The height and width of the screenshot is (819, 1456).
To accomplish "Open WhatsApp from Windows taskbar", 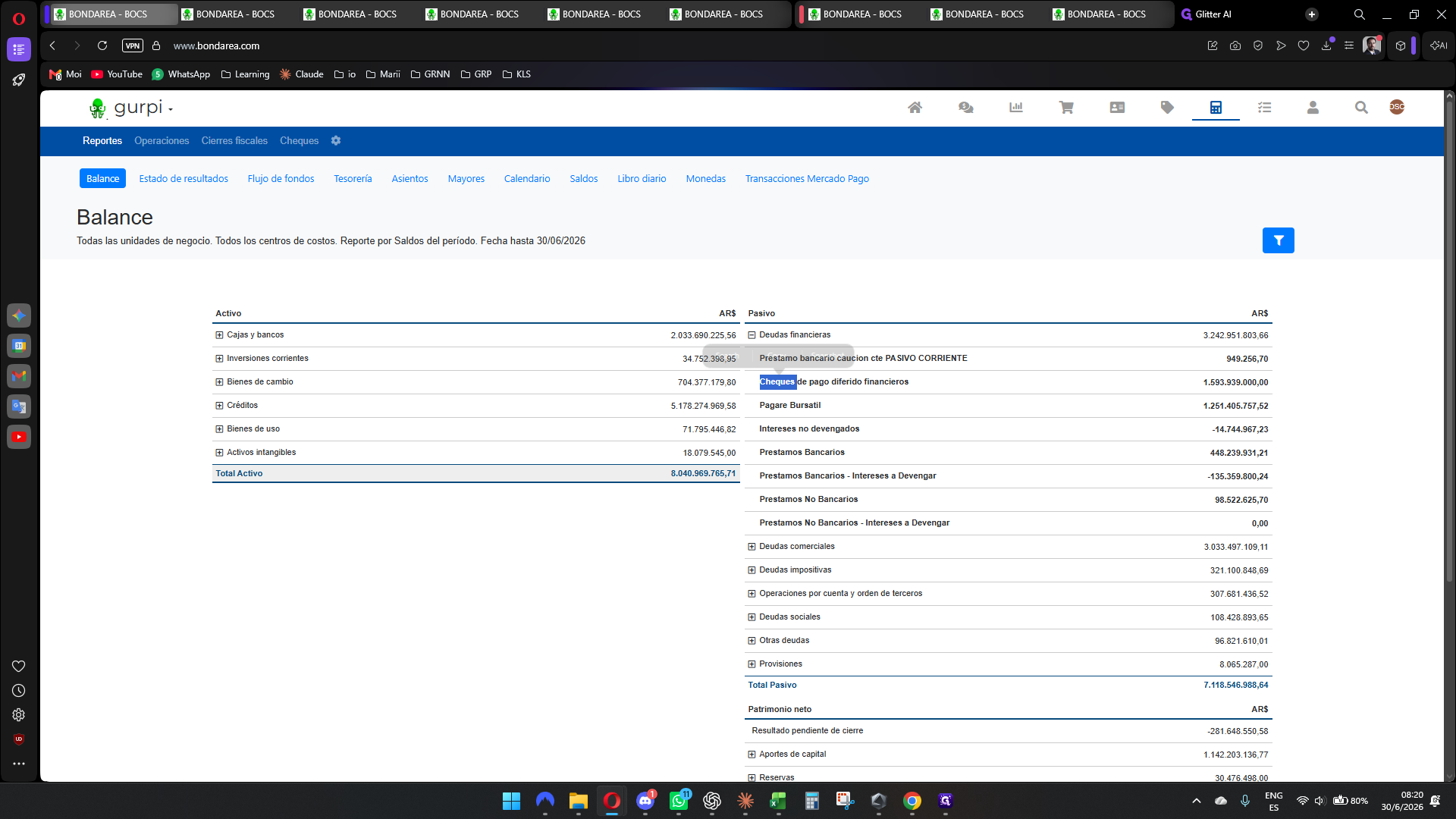I will click(679, 801).
